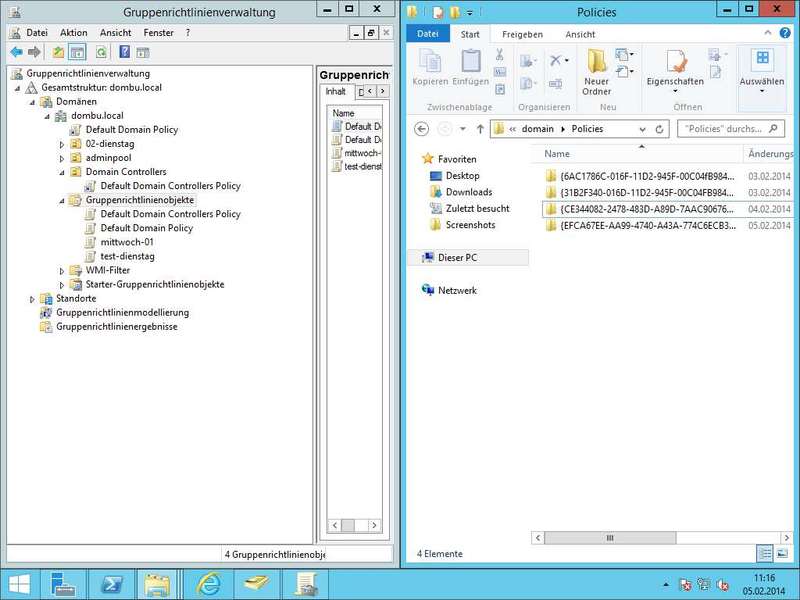Select the Inhalt tab in details pane
800x600 pixels.
336,91
